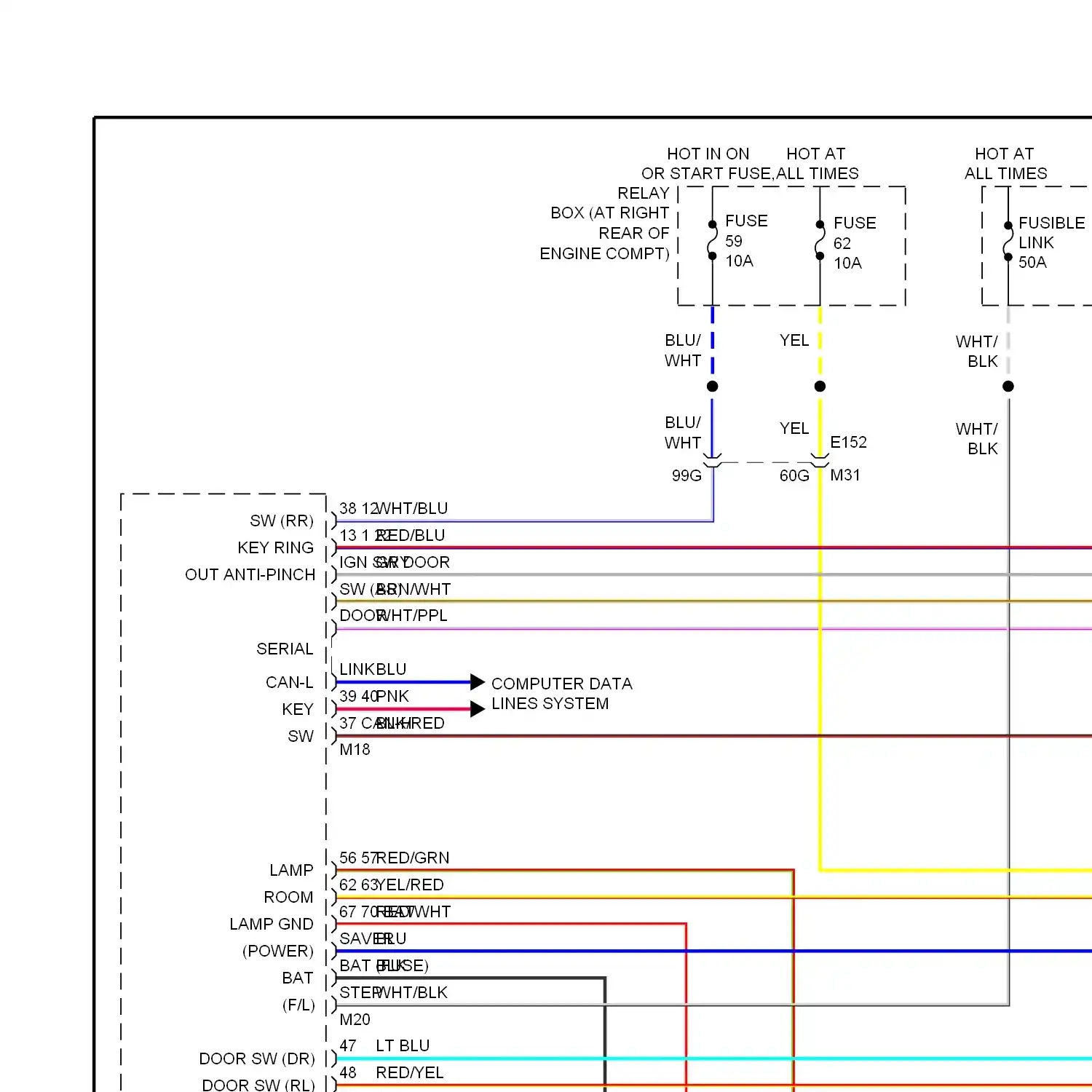Click the RED/YEL wire label
The height and width of the screenshot is (1092, 1092).
[409, 1073]
